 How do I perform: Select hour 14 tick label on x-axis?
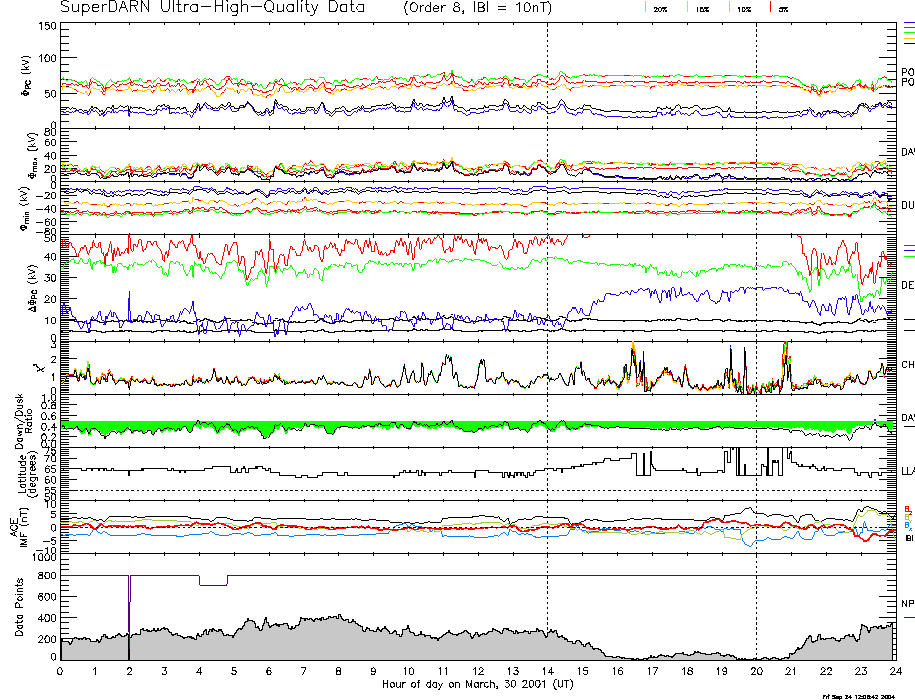[547, 672]
